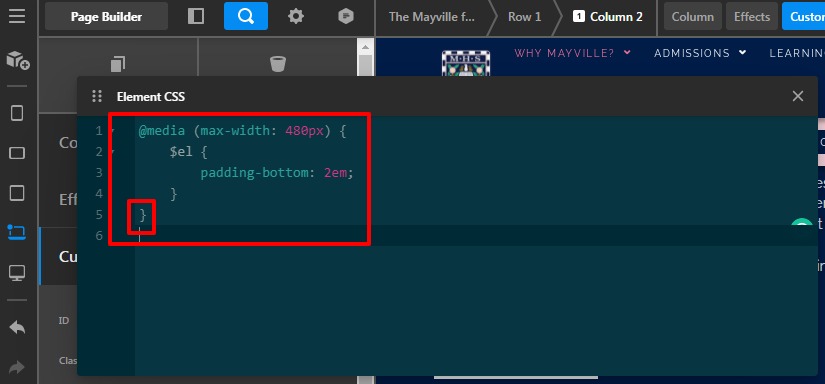The height and width of the screenshot is (384, 825).
Task: Click line number 4 in gutter
Action: click(99, 194)
